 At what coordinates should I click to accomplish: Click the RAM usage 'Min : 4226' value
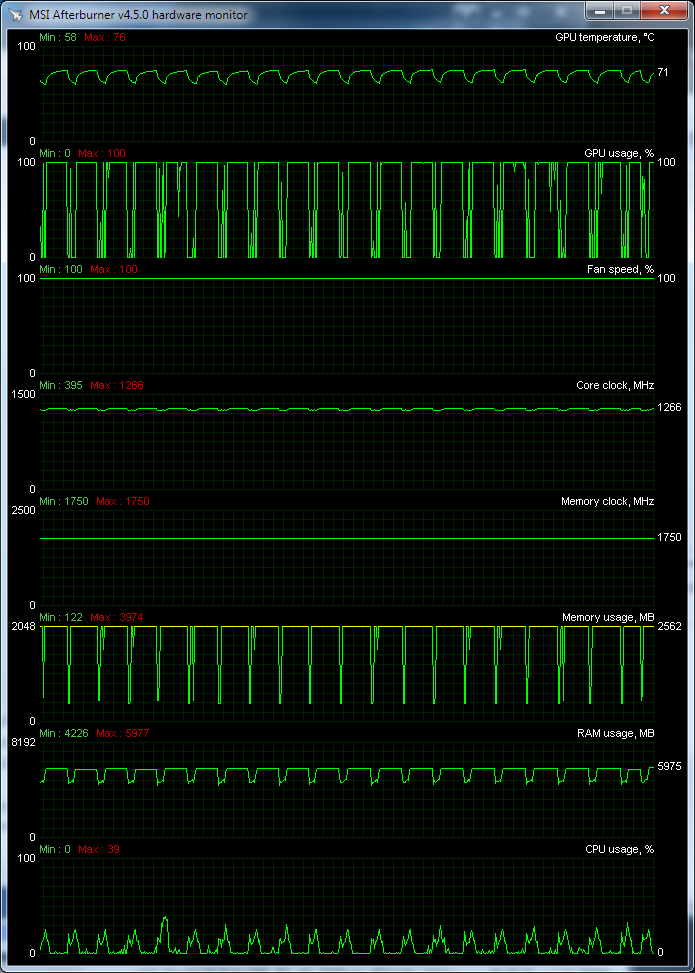pyautogui.click(x=63, y=733)
